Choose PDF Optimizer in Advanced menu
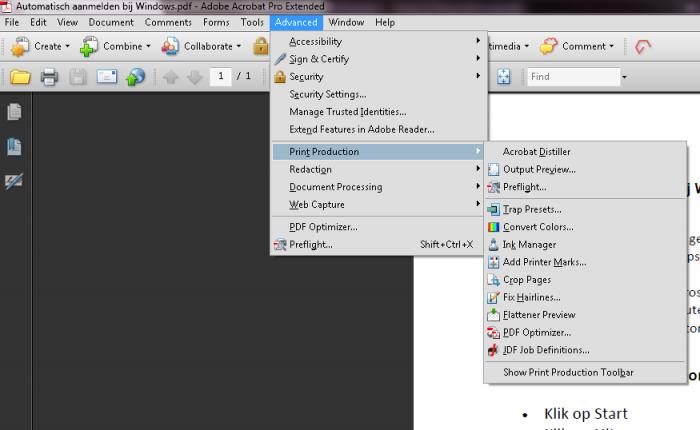Screen dimensions: 700x430 point(378,227)
